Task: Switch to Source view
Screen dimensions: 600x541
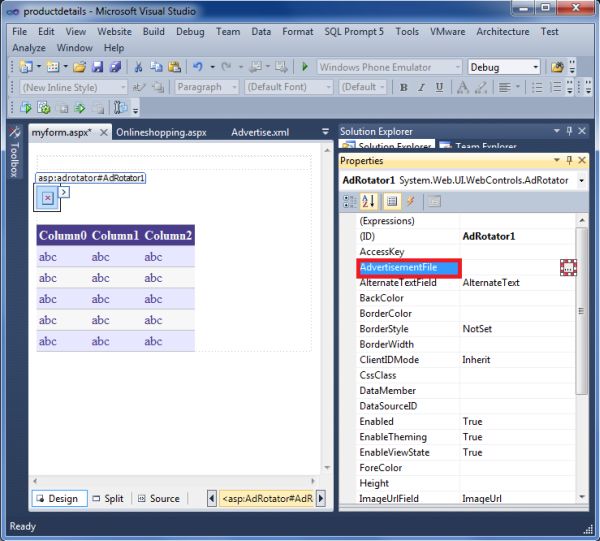Action: [159, 498]
